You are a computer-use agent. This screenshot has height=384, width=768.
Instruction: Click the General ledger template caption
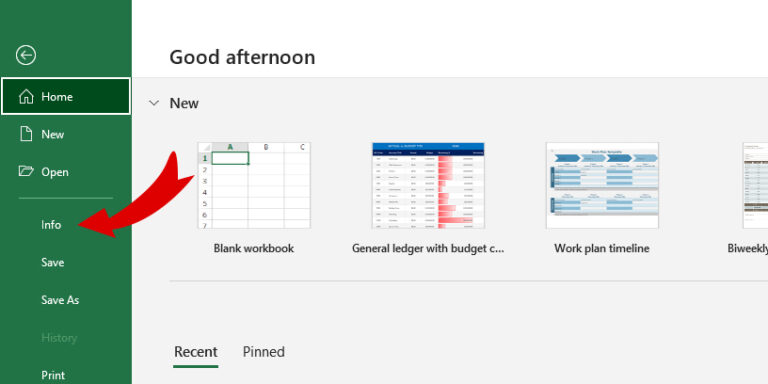[x=428, y=248]
